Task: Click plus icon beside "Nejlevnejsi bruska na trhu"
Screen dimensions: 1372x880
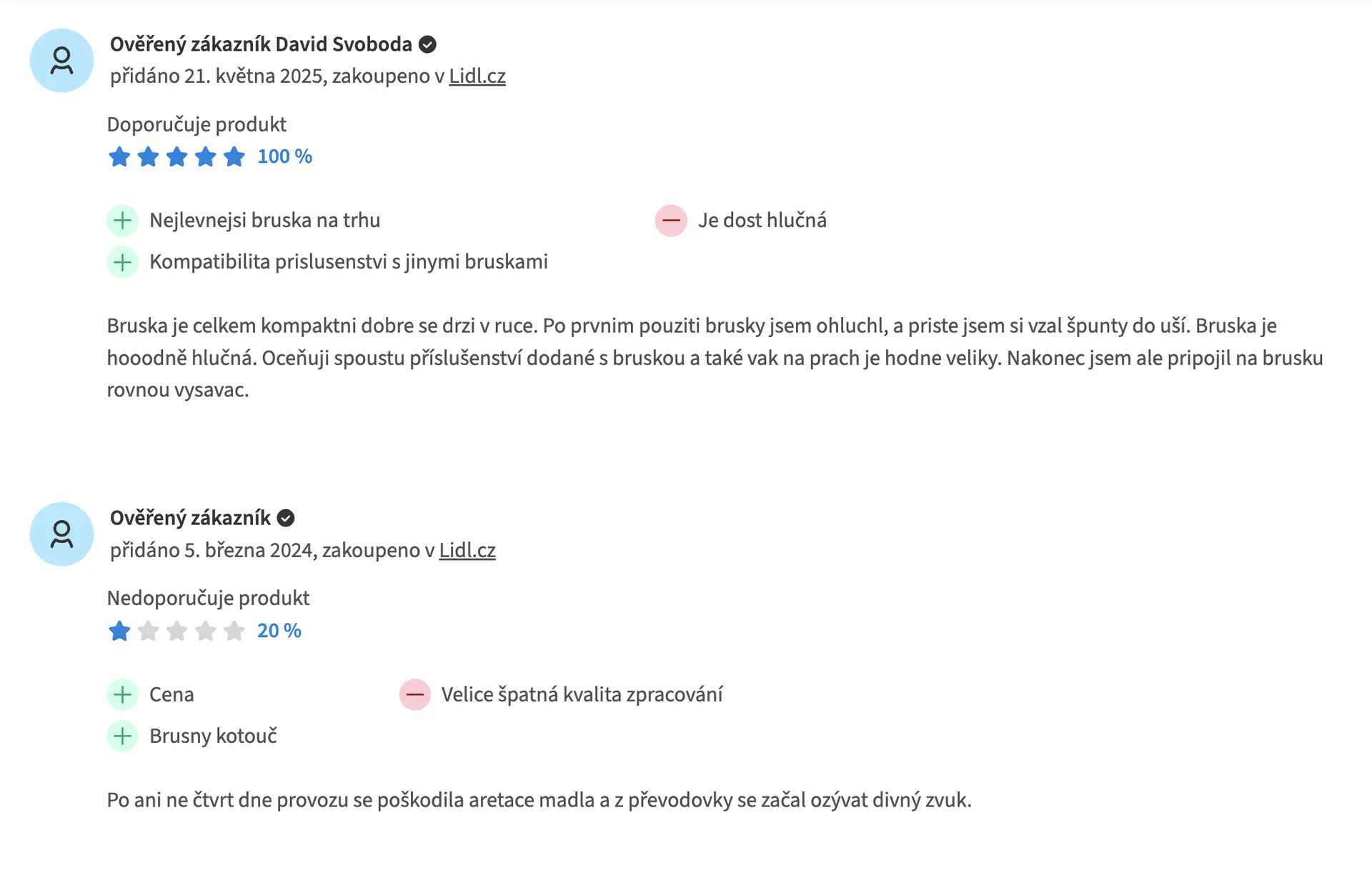Action: click(123, 221)
